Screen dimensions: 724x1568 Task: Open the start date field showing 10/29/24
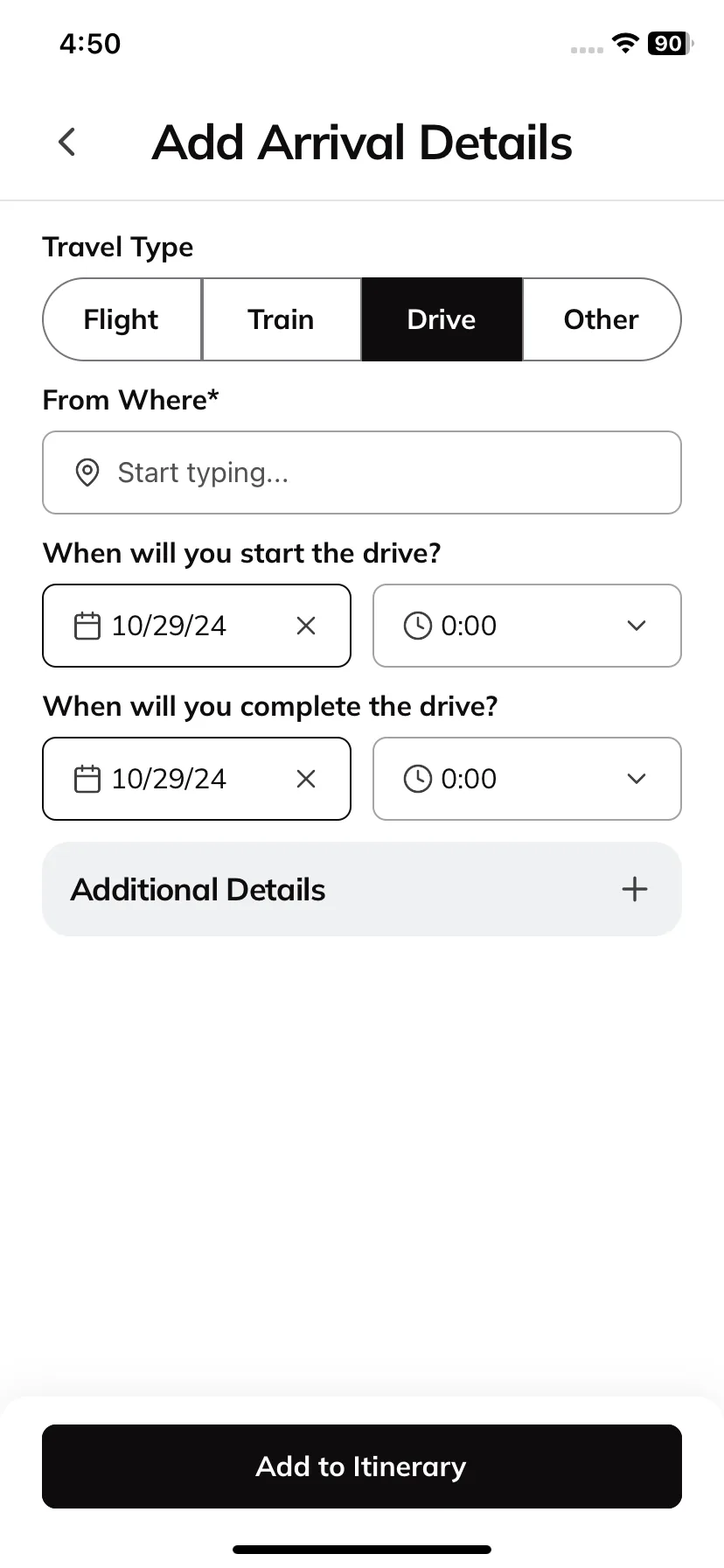(197, 626)
